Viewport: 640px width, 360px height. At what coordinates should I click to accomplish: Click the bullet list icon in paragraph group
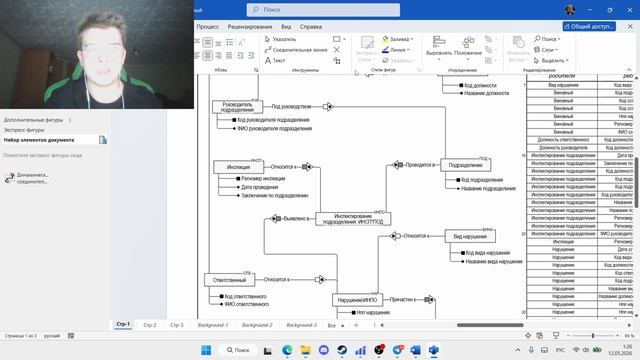coord(230,42)
